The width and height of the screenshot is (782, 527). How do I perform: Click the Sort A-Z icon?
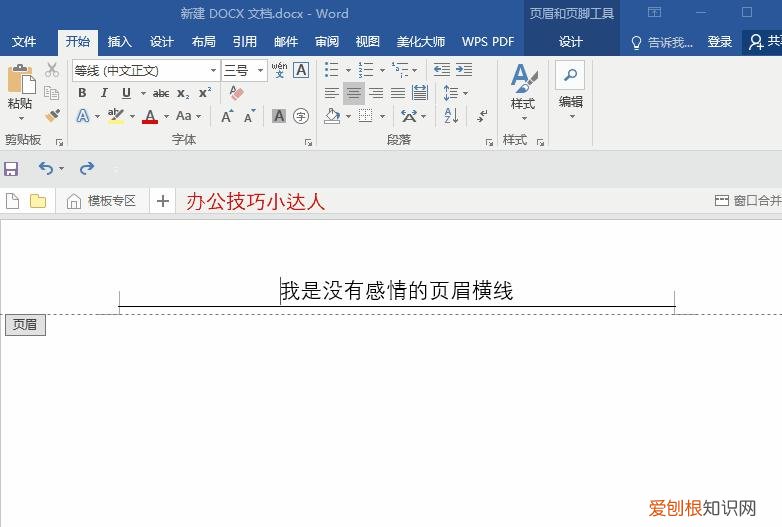point(451,116)
